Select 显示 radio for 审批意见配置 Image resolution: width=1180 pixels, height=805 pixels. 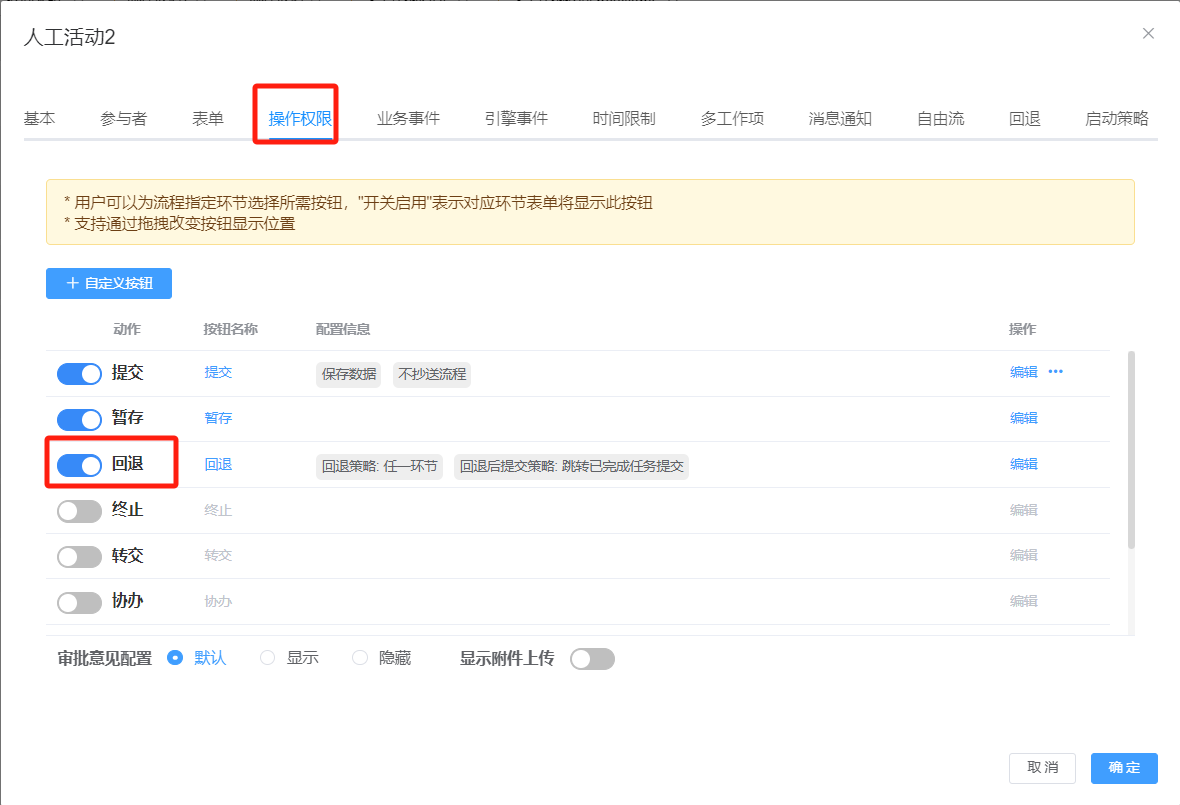pos(268,658)
